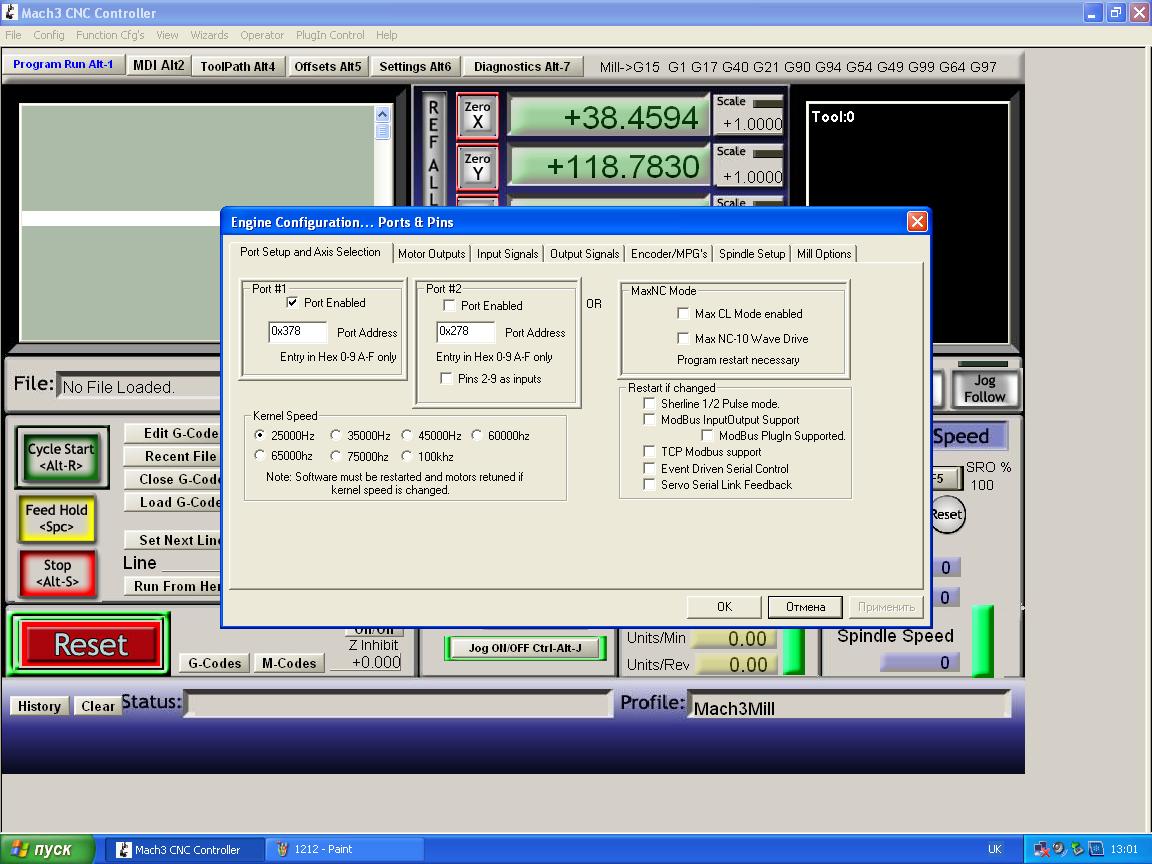Check Event Driven Serial Control
1152x864 pixels.
(x=649, y=469)
